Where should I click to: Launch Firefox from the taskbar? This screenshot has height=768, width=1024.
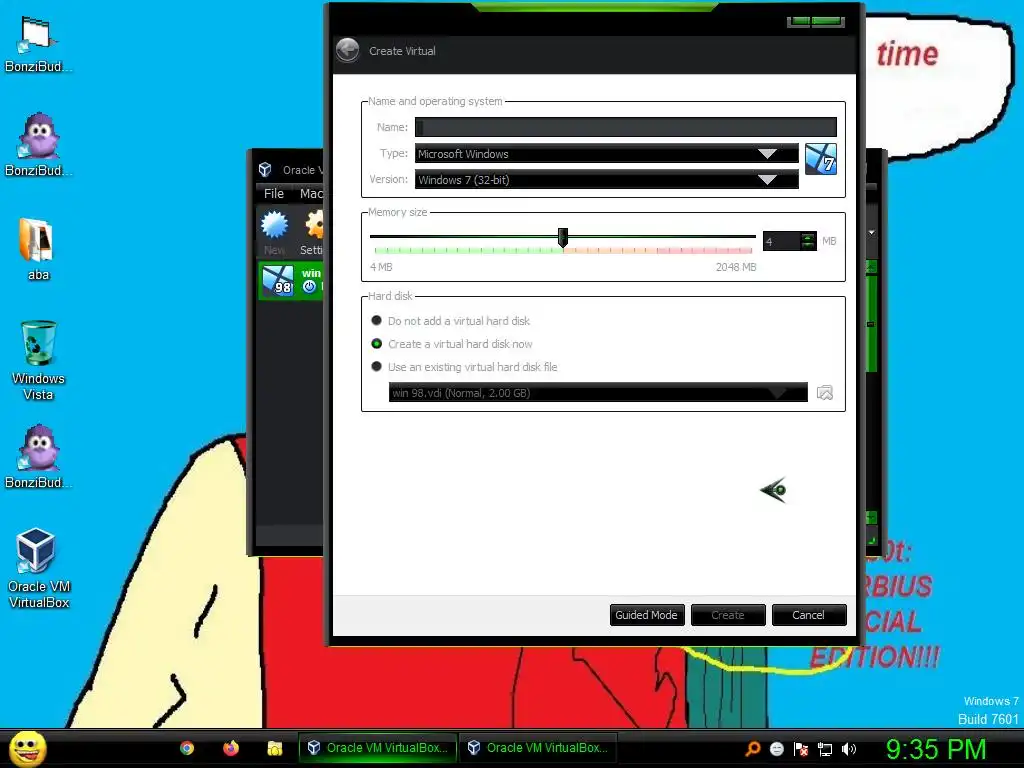[x=231, y=748]
